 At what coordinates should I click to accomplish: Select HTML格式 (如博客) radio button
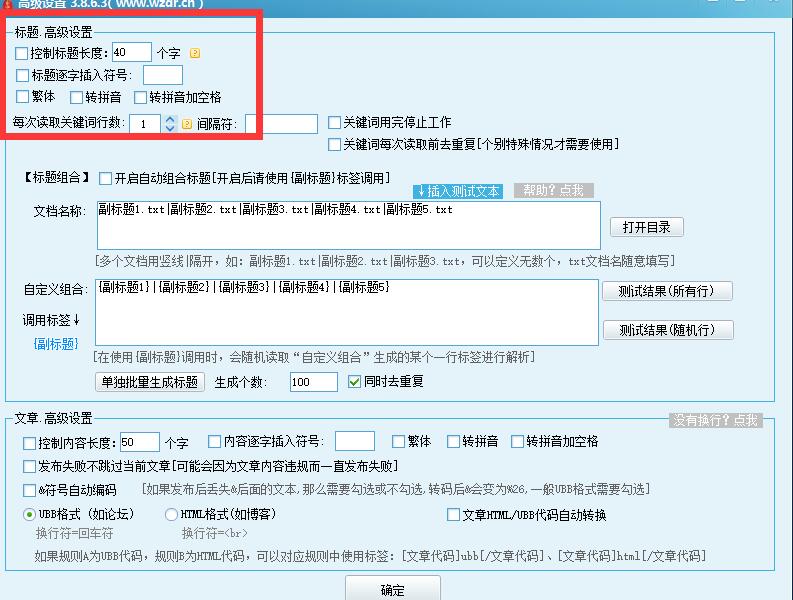171,515
